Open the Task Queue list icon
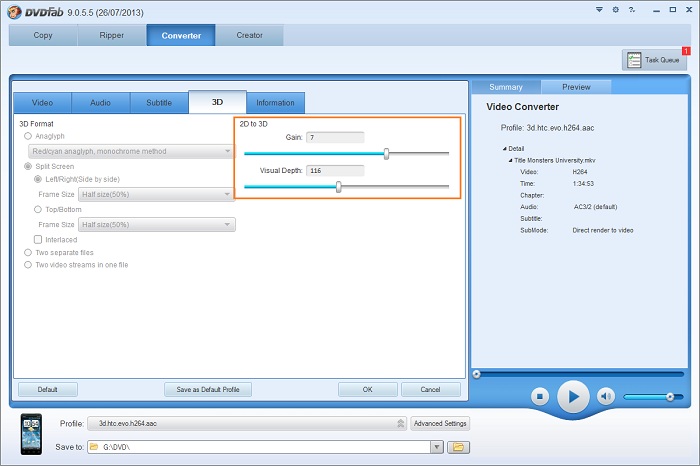Viewport: 700px width, 466px height. pos(633,60)
